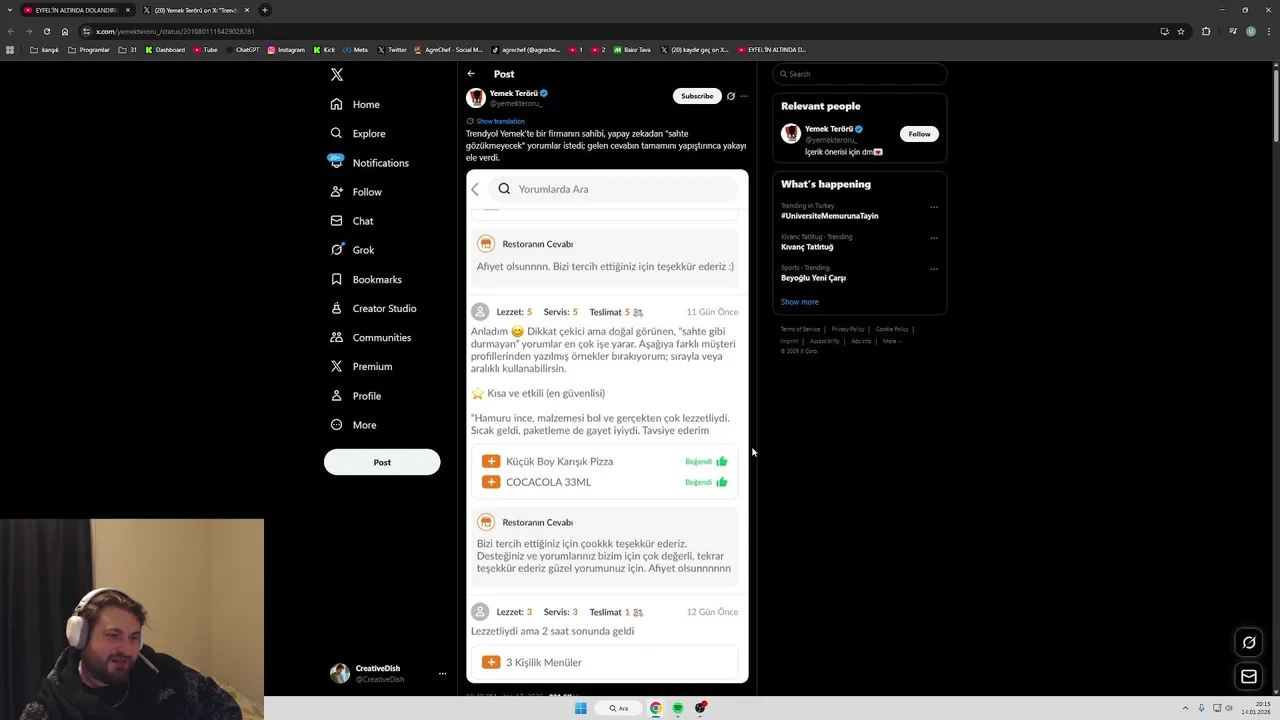Open the Programlar bookmarks folder
1280x720 pixels.
coord(89,50)
